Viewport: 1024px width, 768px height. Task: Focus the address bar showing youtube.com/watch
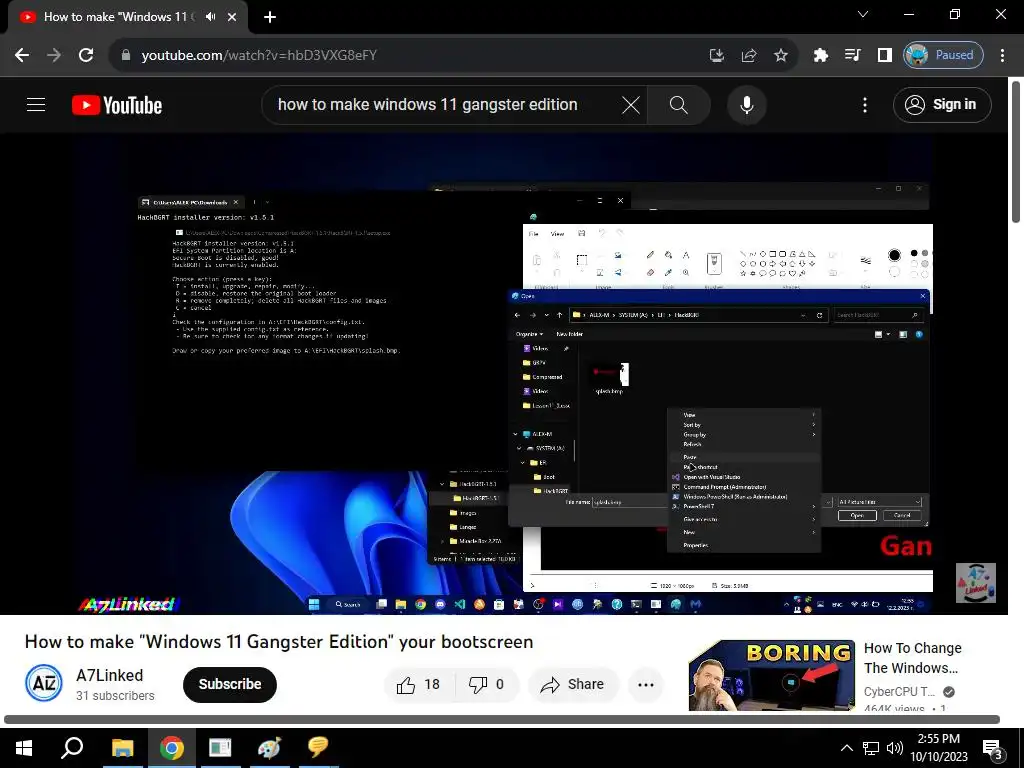[x=418, y=55]
